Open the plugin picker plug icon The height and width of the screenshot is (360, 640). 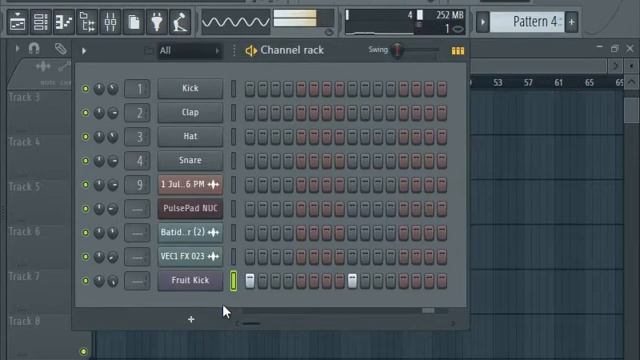pyautogui.click(x=157, y=22)
